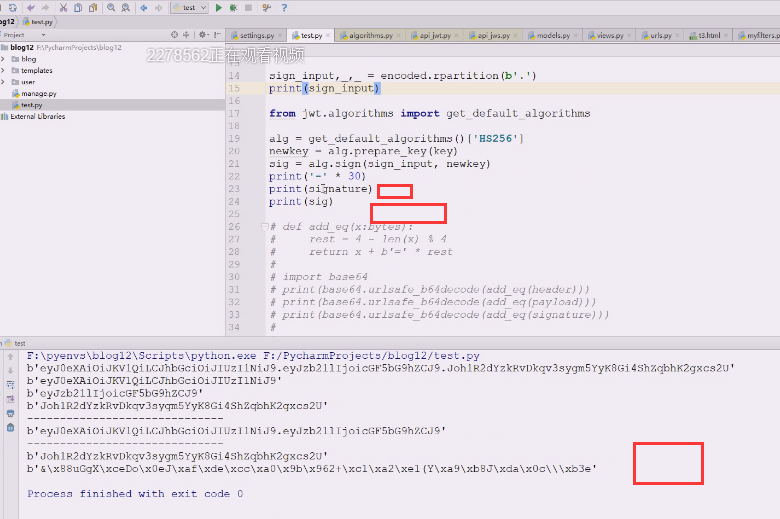The image size is (780, 519).
Task: Click Print icon in Run console sidebar
Action: pos(10,414)
